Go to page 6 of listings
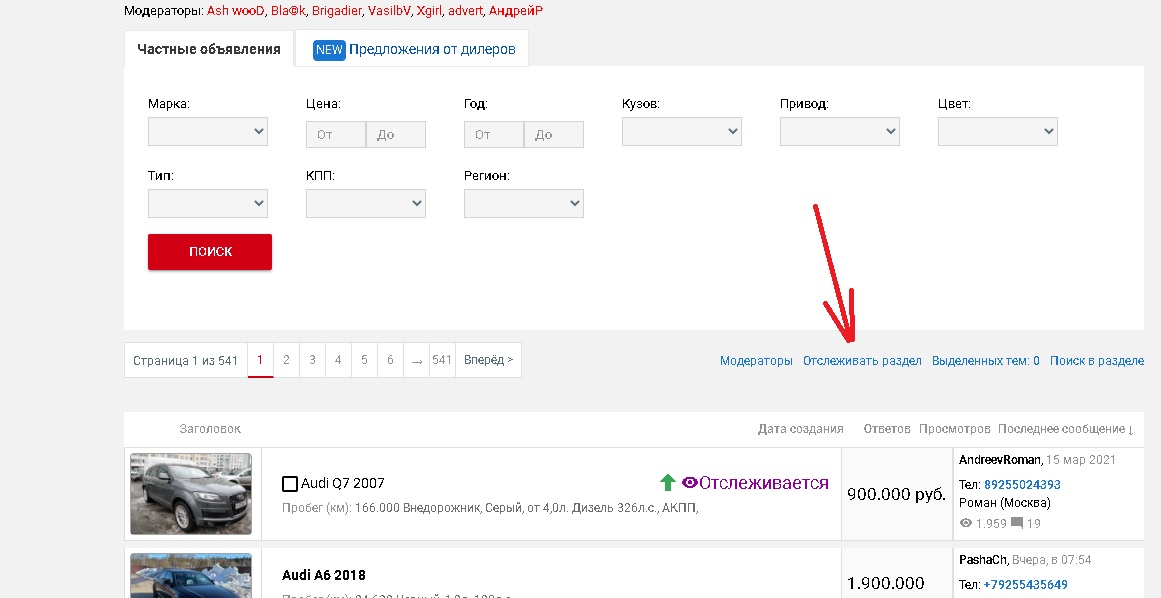This screenshot has height=598, width=1161. coord(390,360)
